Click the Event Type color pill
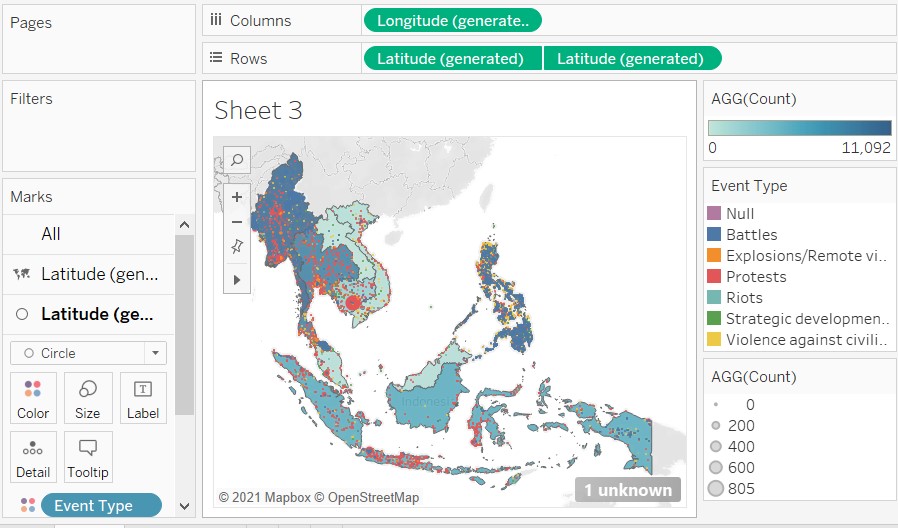Viewport: 898px width, 528px height. point(101,506)
